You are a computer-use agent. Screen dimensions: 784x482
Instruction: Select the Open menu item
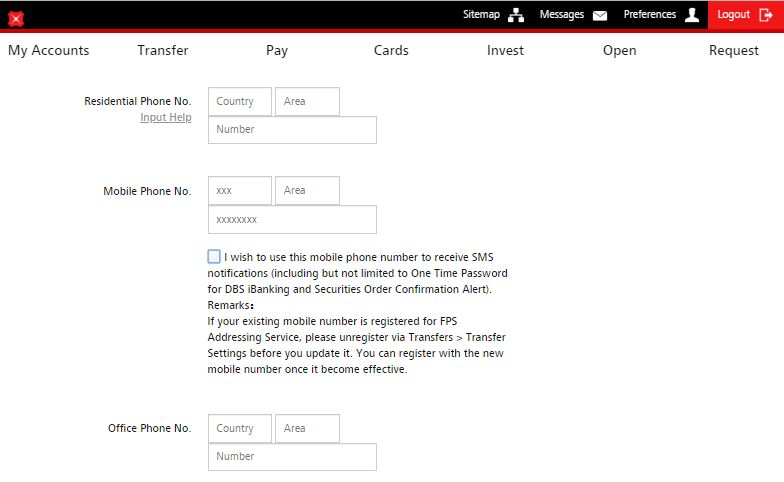(619, 50)
